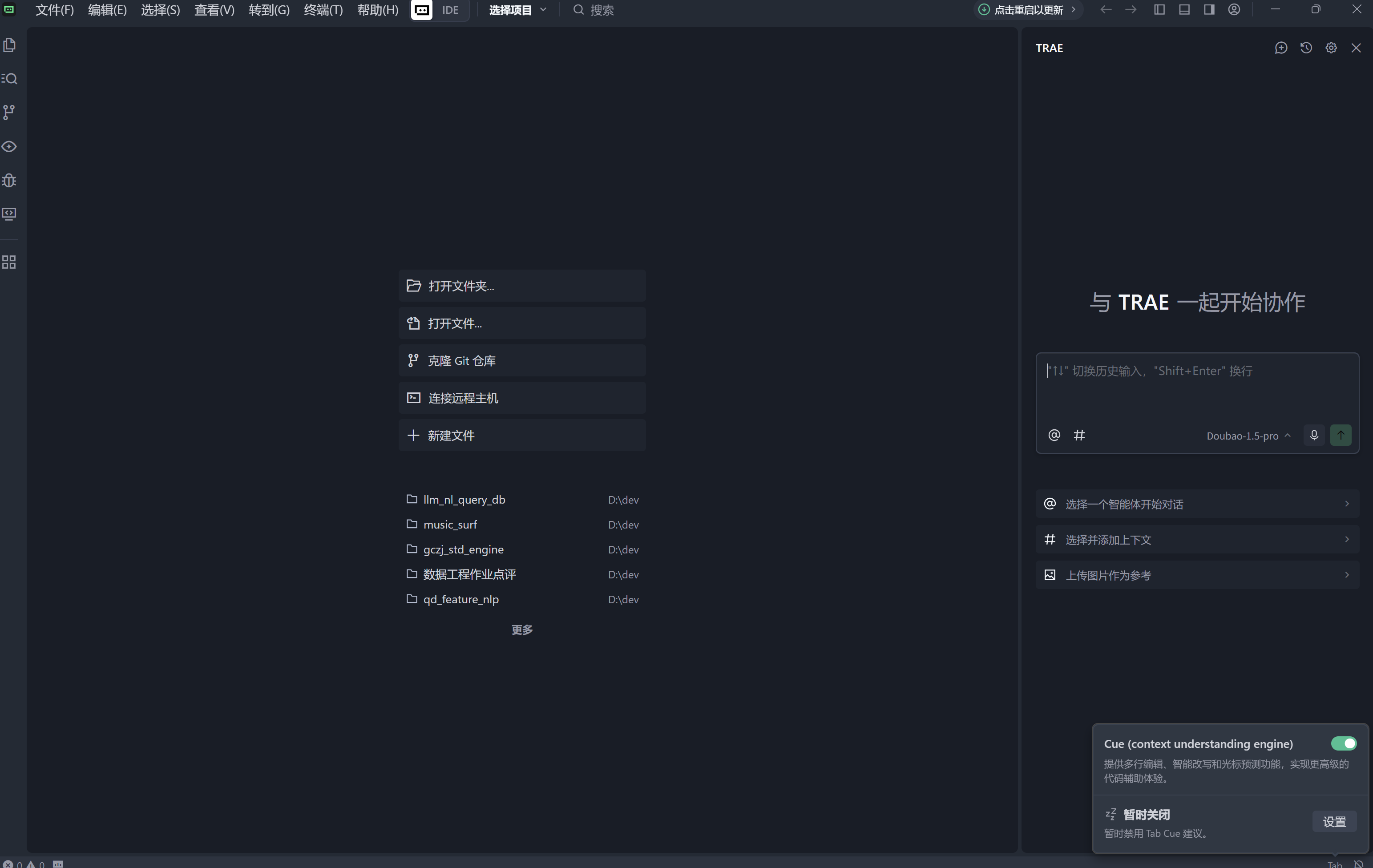Image resolution: width=1373 pixels, height=868 pixels.
Task: Open the Search panel in activity bar
Action: (x=10, y=79)
